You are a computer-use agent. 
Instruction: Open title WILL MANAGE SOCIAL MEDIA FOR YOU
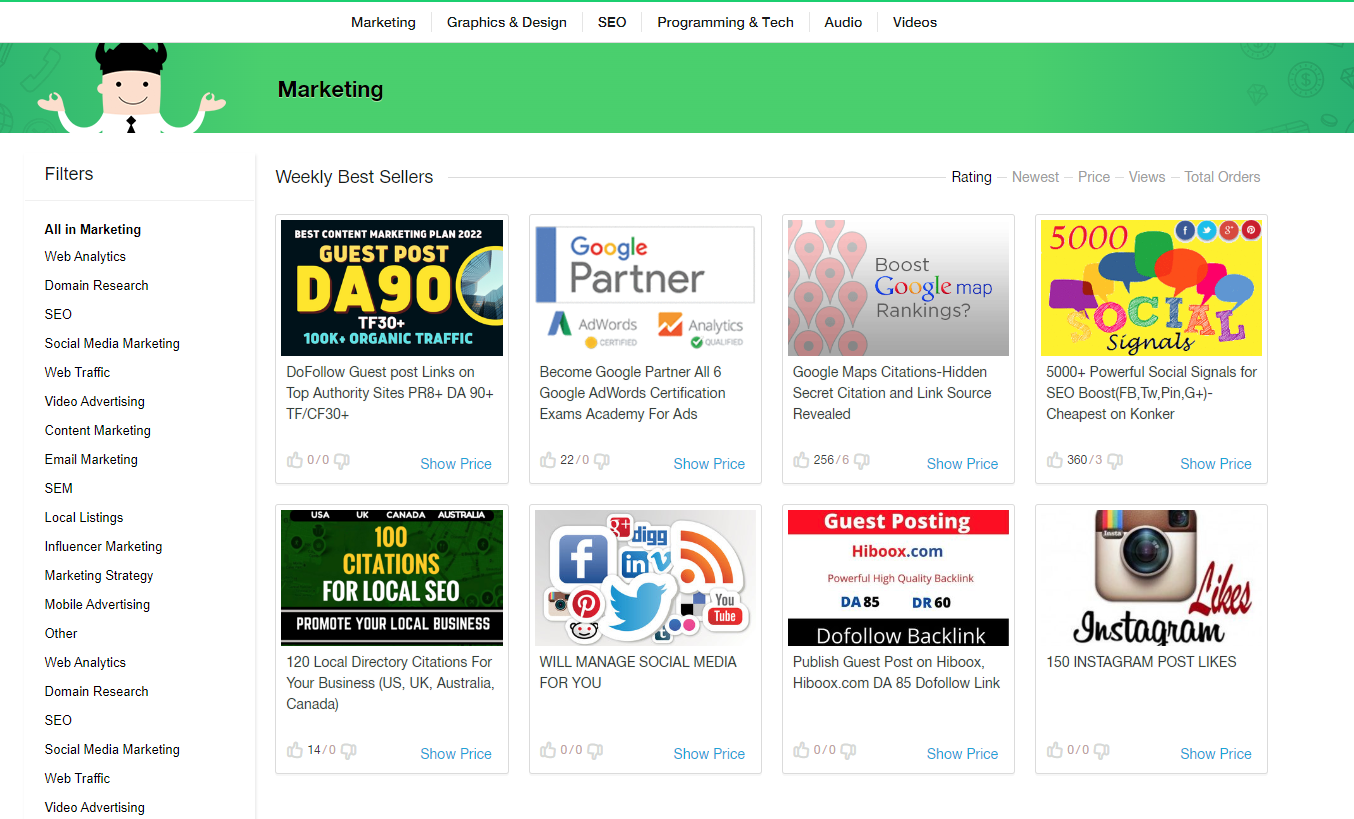(x=638, y=672)
